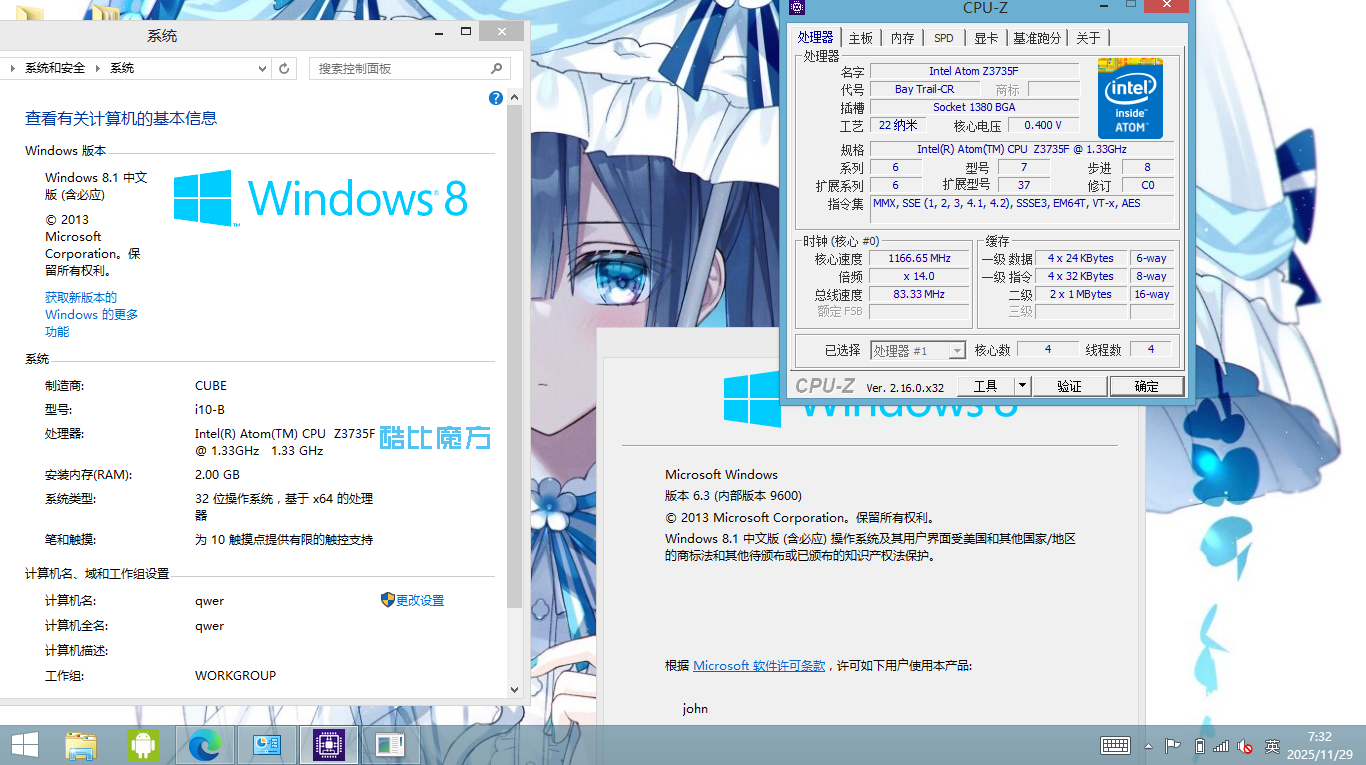1366x765 pixels.
Task: Open the blue help question mark icon
Action: coord(496,98)
